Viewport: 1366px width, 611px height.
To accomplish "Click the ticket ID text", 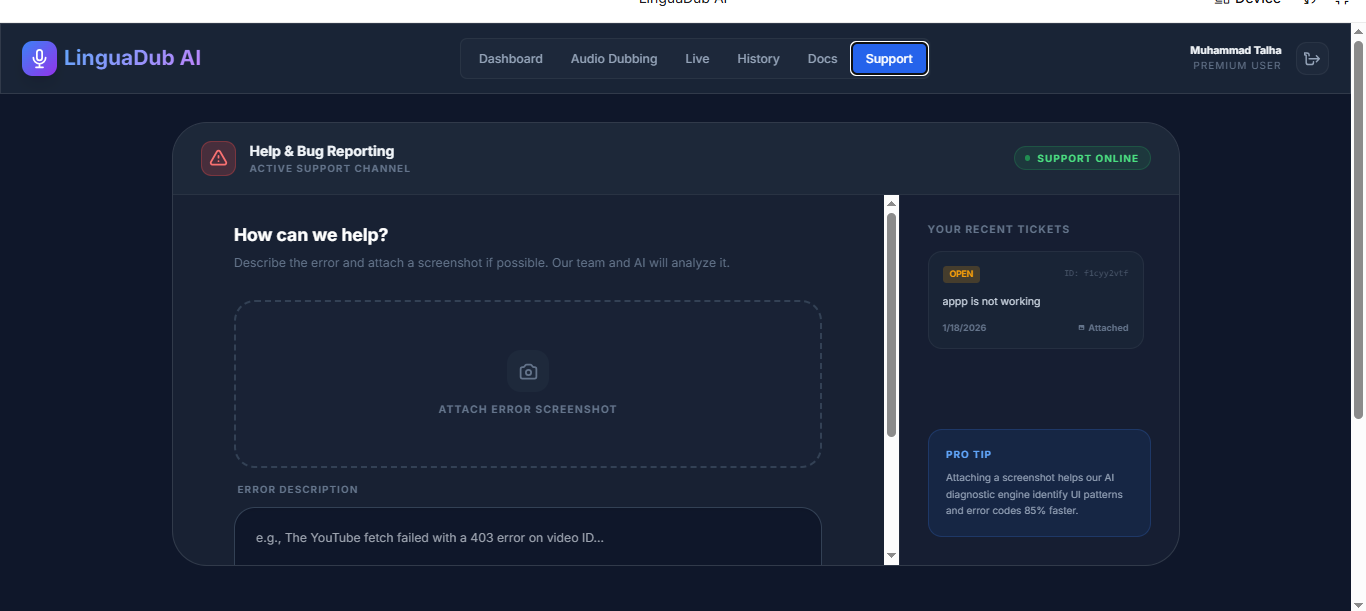I will (1097, 273).
